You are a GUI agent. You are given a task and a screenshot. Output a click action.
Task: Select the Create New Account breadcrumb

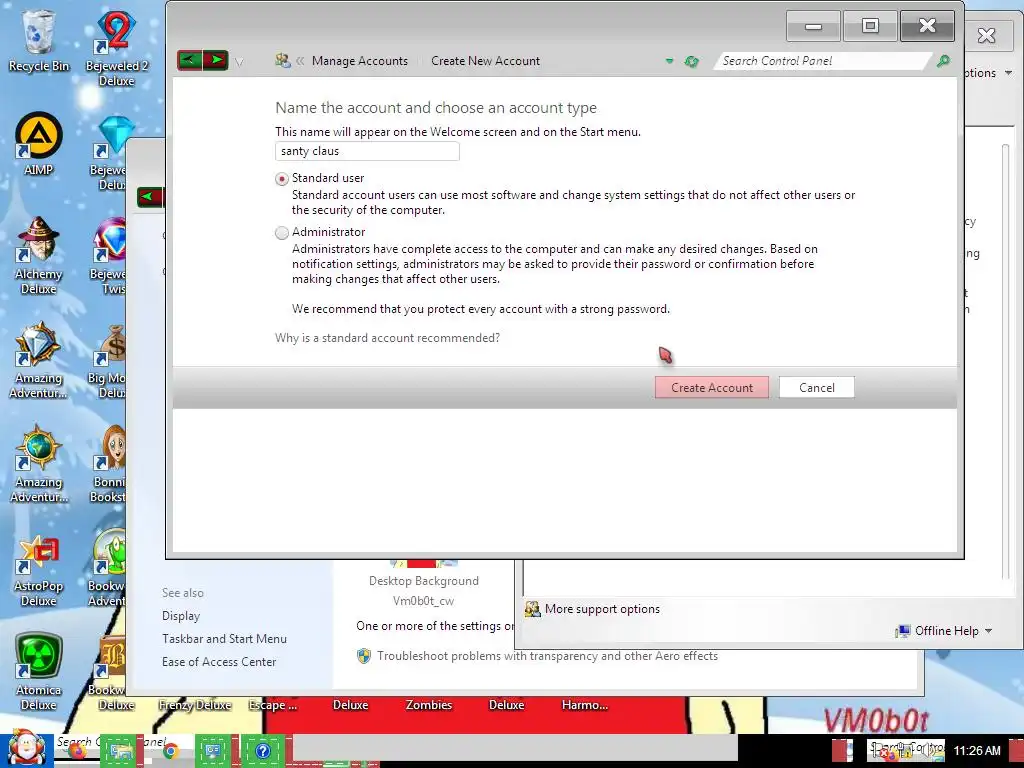coord(485,61)
